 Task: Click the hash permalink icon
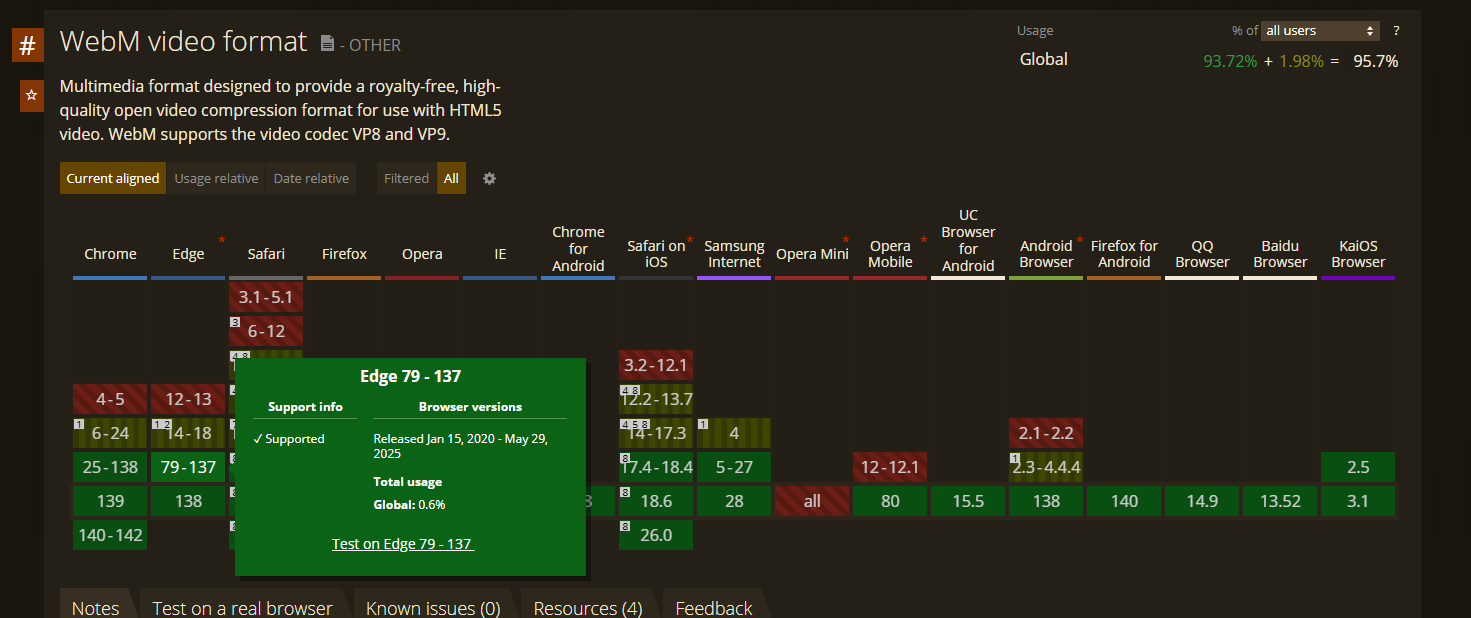[28, 45]
